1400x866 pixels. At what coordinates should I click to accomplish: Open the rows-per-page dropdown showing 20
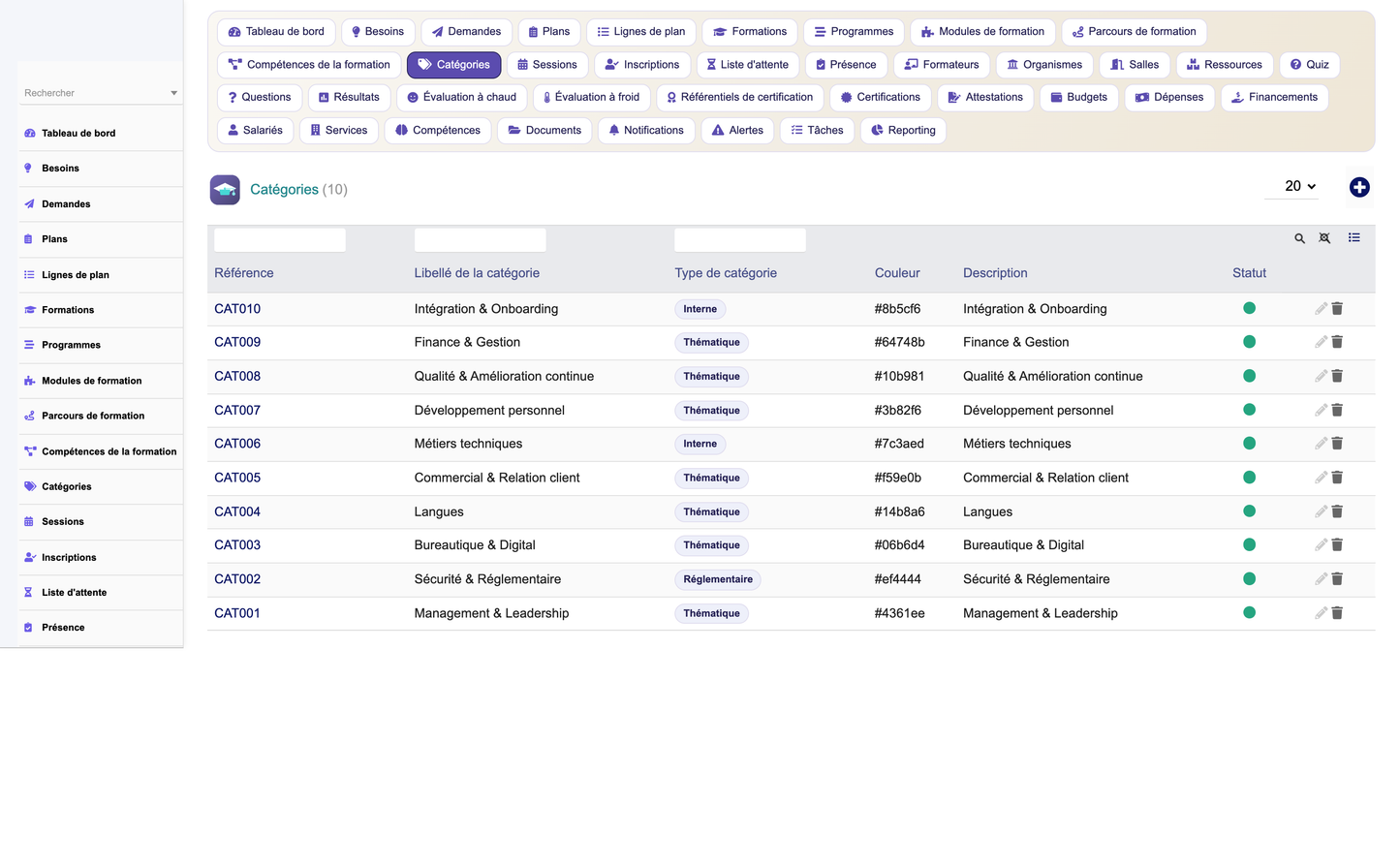[1292, 186]
